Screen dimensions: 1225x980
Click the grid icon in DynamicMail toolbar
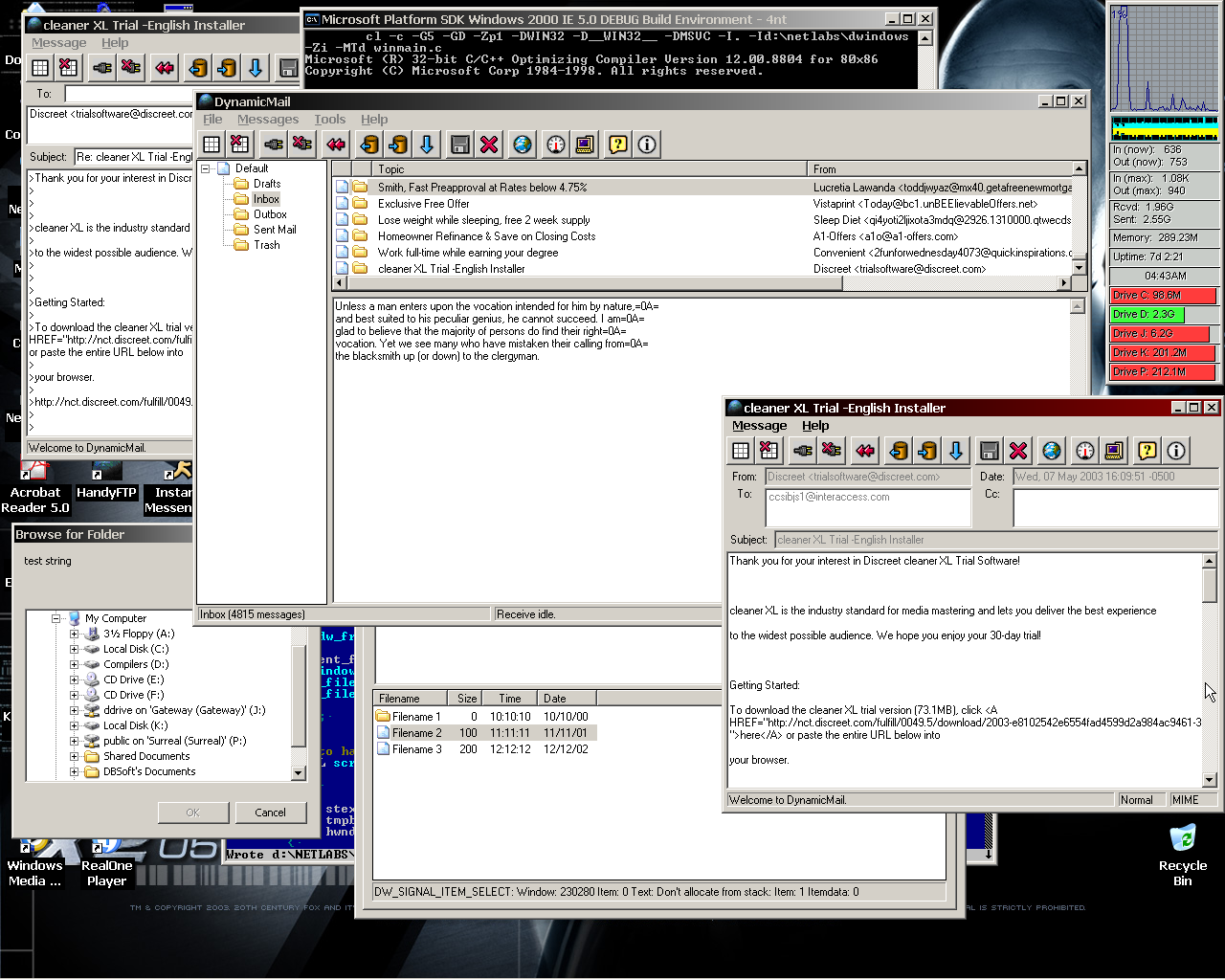pyautogui.click(x=212, y=145)
